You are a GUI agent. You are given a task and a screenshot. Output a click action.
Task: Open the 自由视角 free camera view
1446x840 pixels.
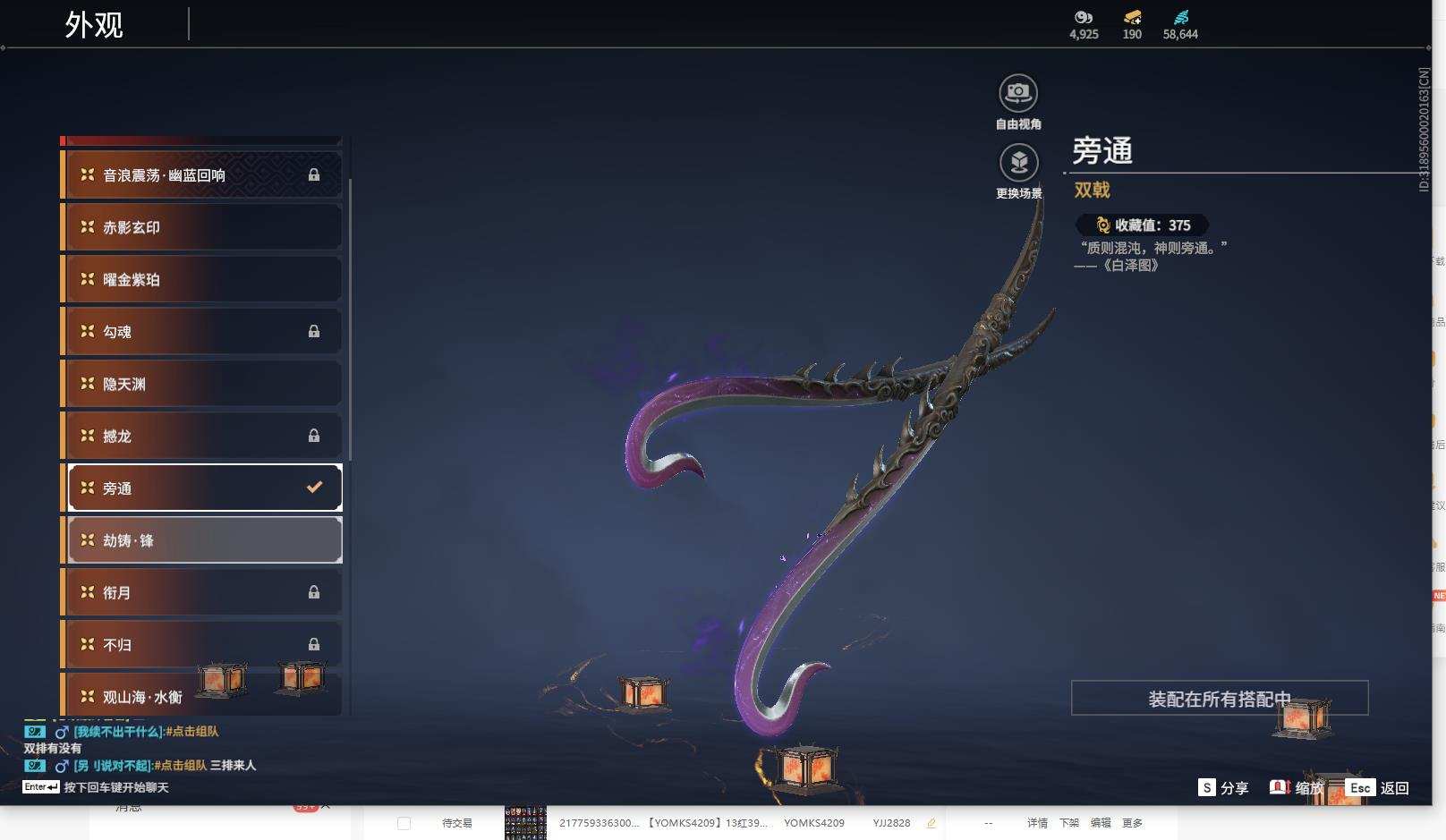[1018, 92]
